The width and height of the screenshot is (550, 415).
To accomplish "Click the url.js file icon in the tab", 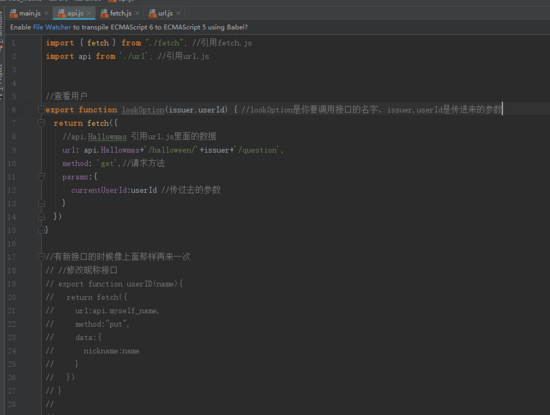I will coord(152,13).
